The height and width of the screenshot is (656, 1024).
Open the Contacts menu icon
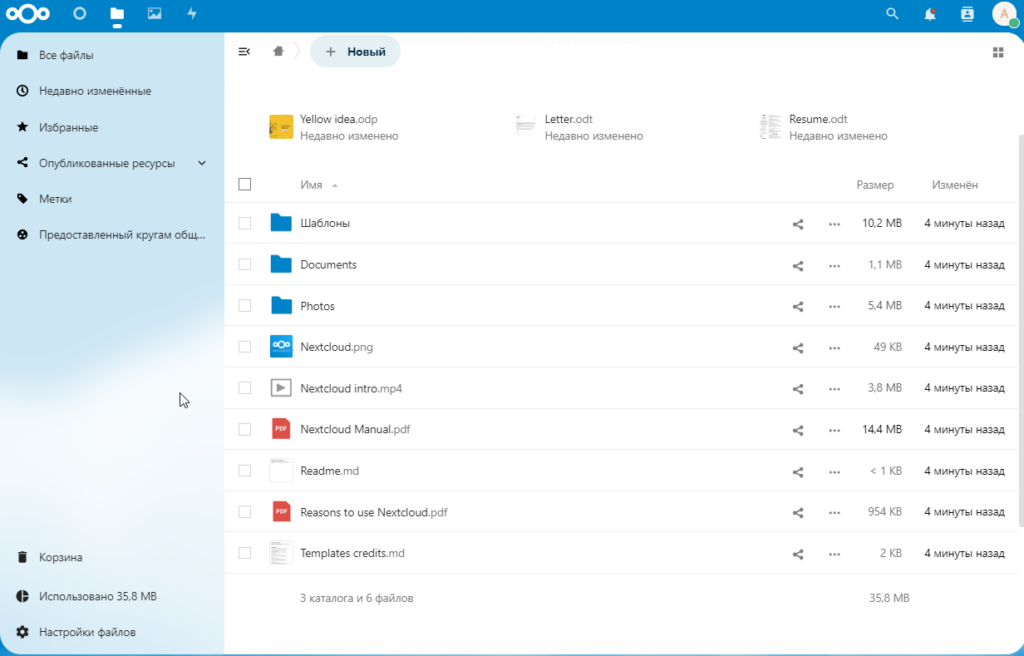967,14
